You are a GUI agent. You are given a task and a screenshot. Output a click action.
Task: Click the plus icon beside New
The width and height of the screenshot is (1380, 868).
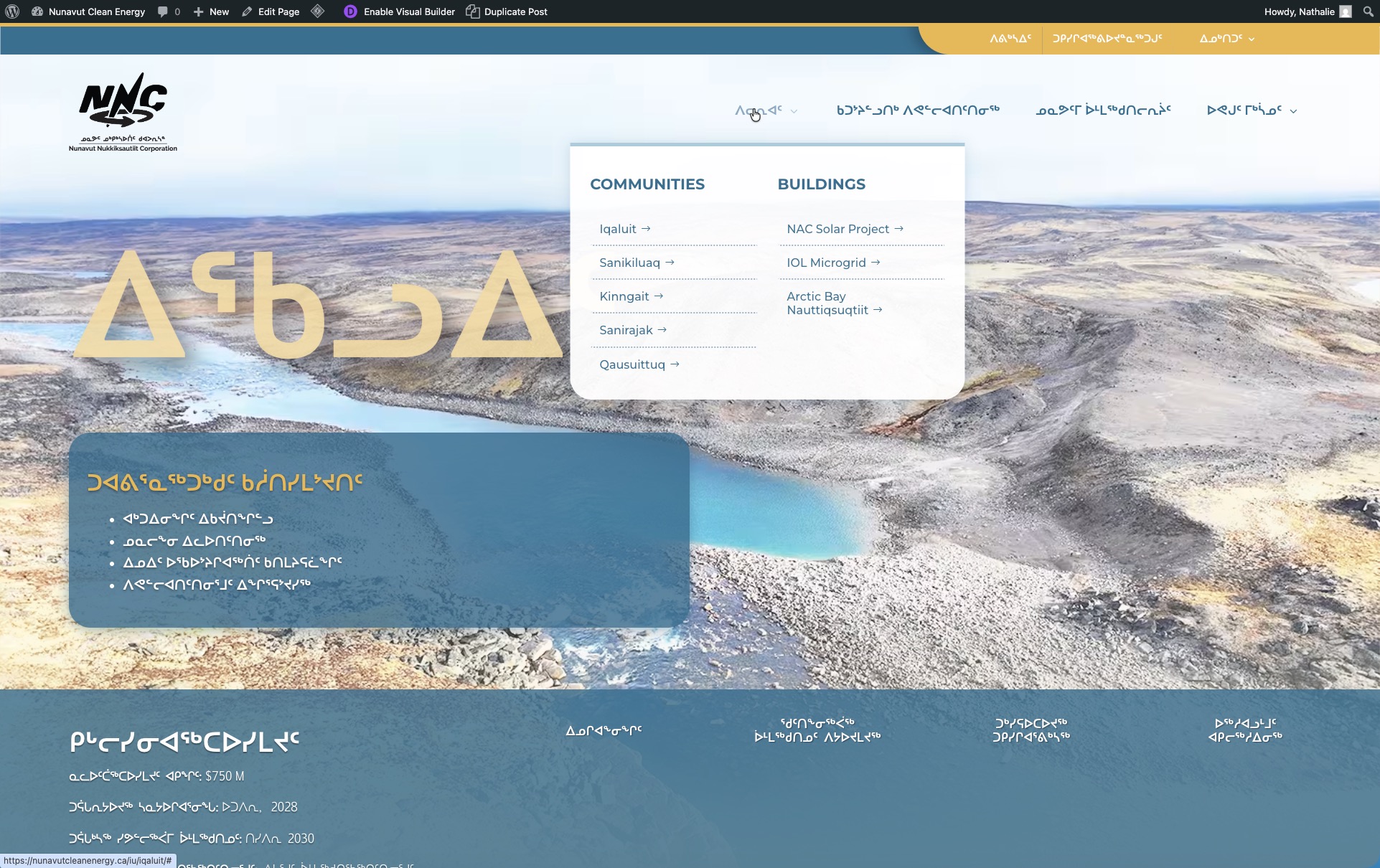[199, 11]
